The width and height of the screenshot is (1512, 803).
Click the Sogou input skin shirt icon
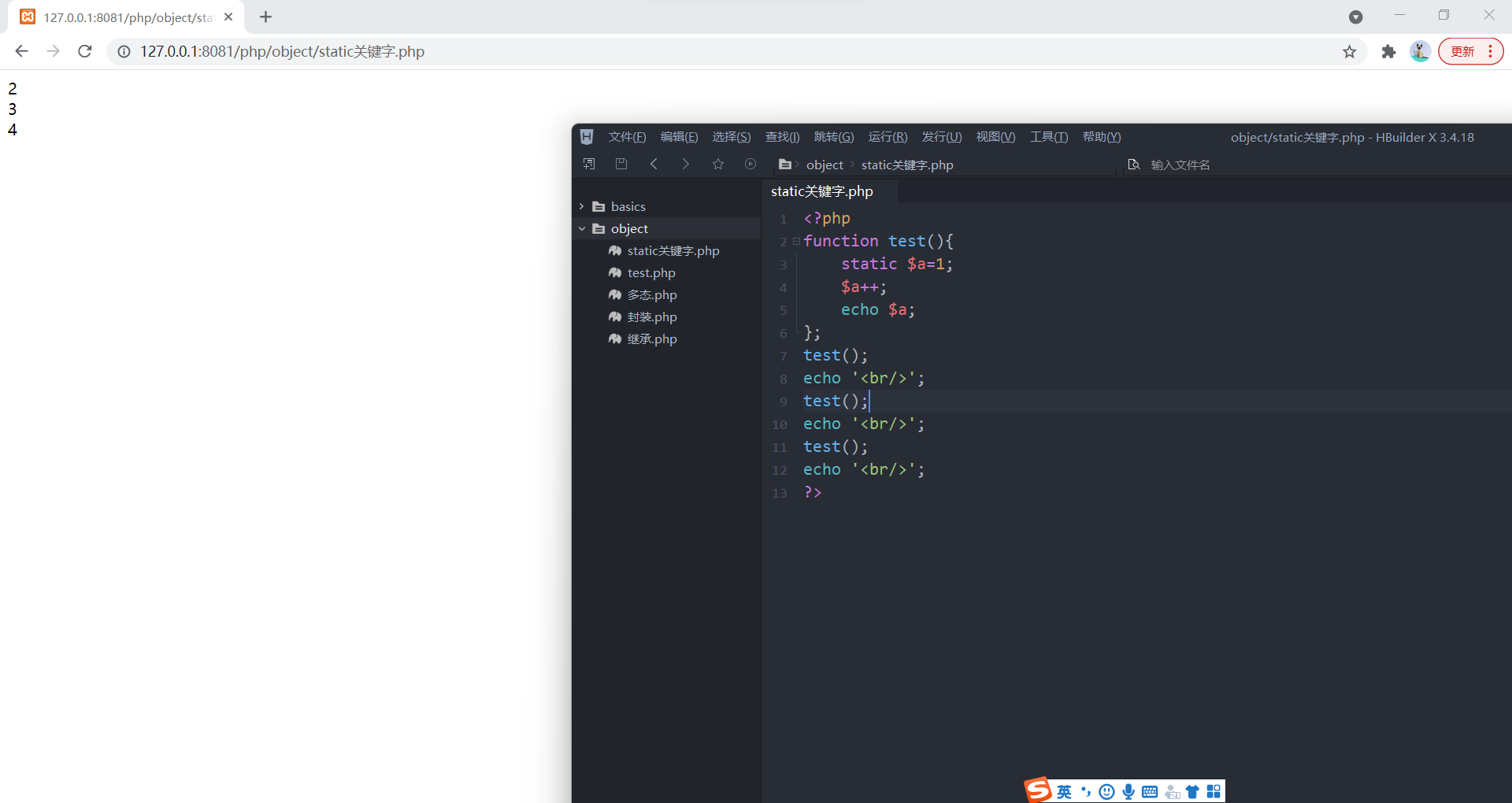pos(1193,791)
